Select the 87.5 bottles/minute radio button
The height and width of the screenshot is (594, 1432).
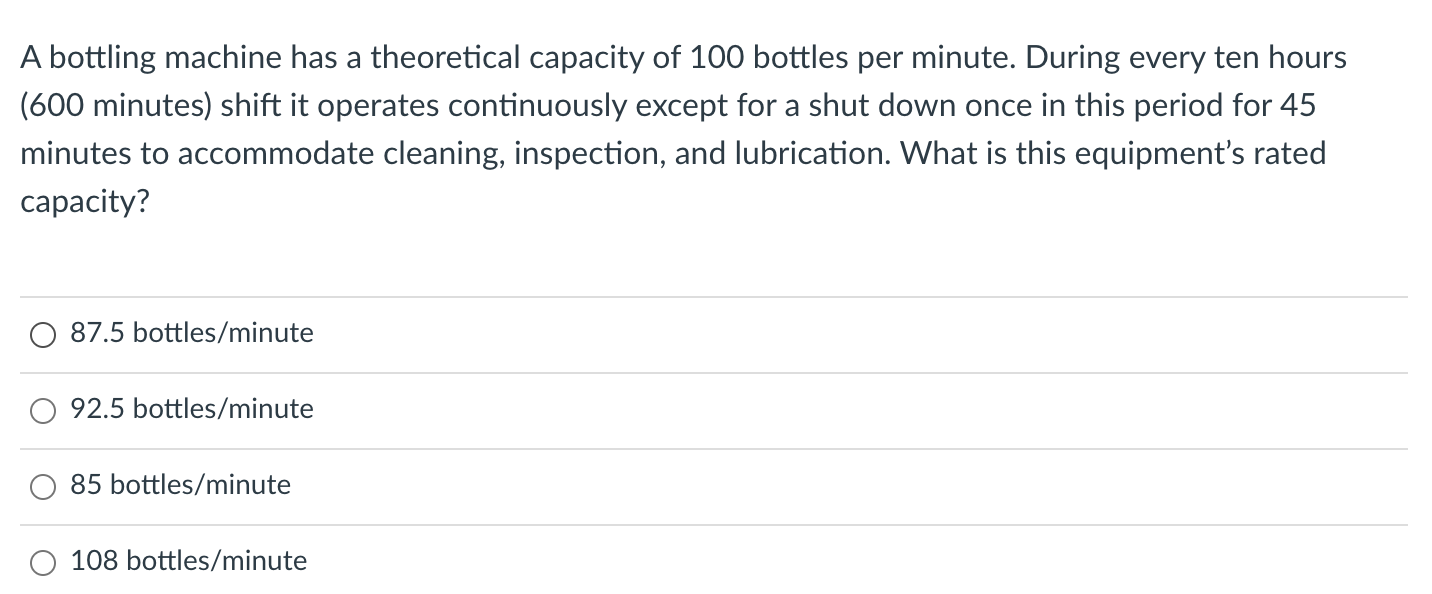coord(43,336)
